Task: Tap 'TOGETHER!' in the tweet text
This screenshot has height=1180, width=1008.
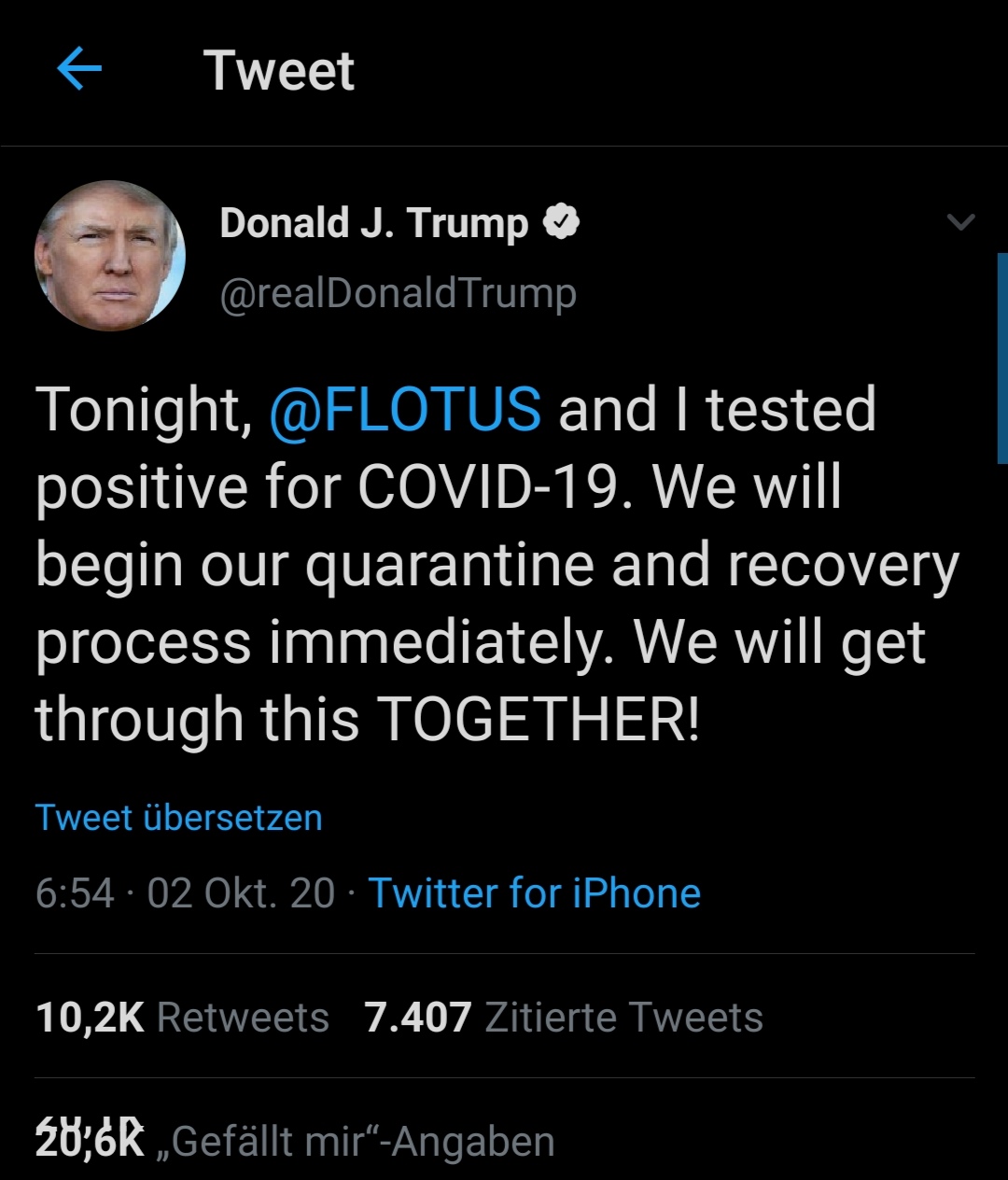Action: [x=539, y=721]
